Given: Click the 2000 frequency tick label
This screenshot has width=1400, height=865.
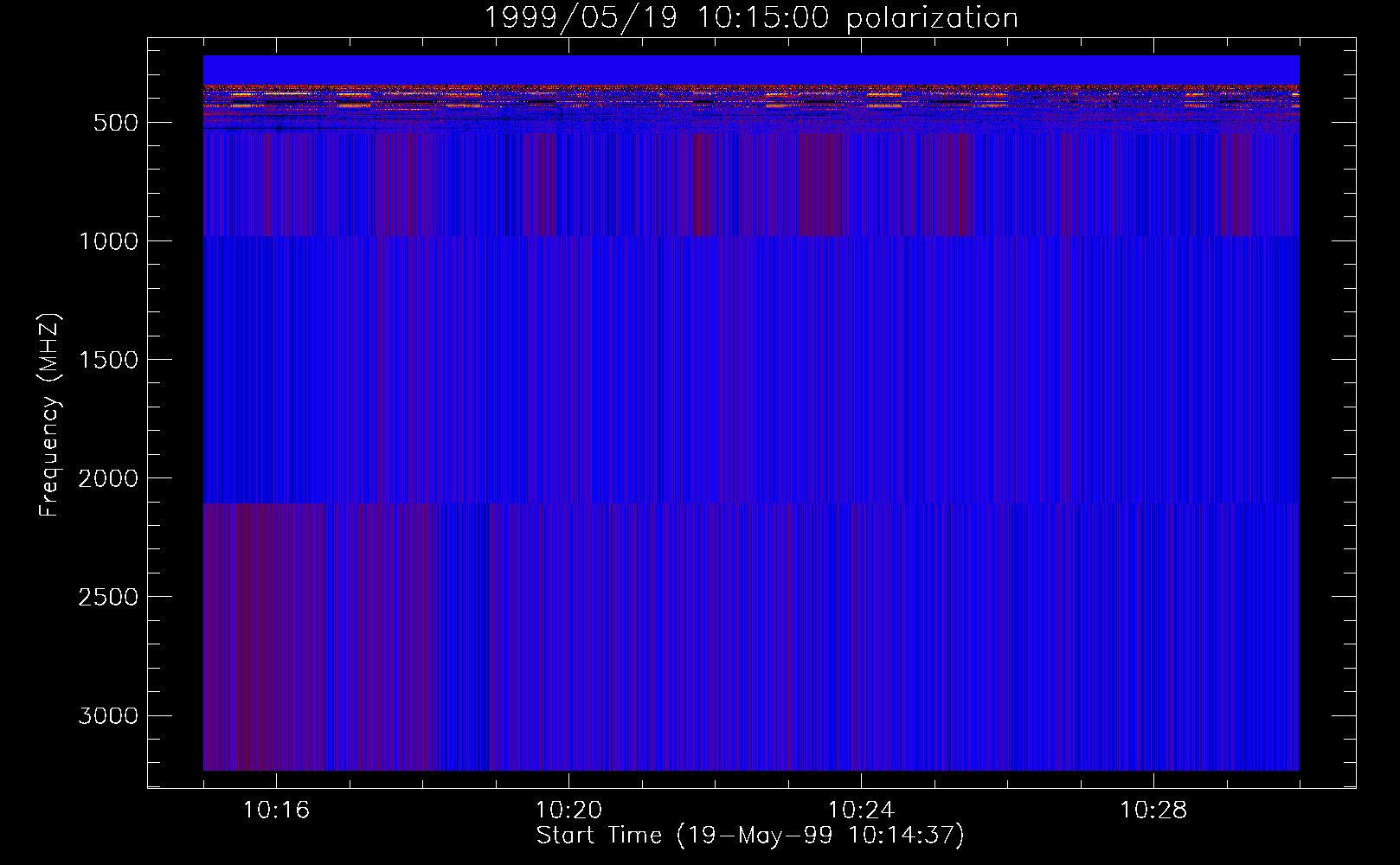Looking at the screenshot, I should pyautogui.click(x=108, y=478).
